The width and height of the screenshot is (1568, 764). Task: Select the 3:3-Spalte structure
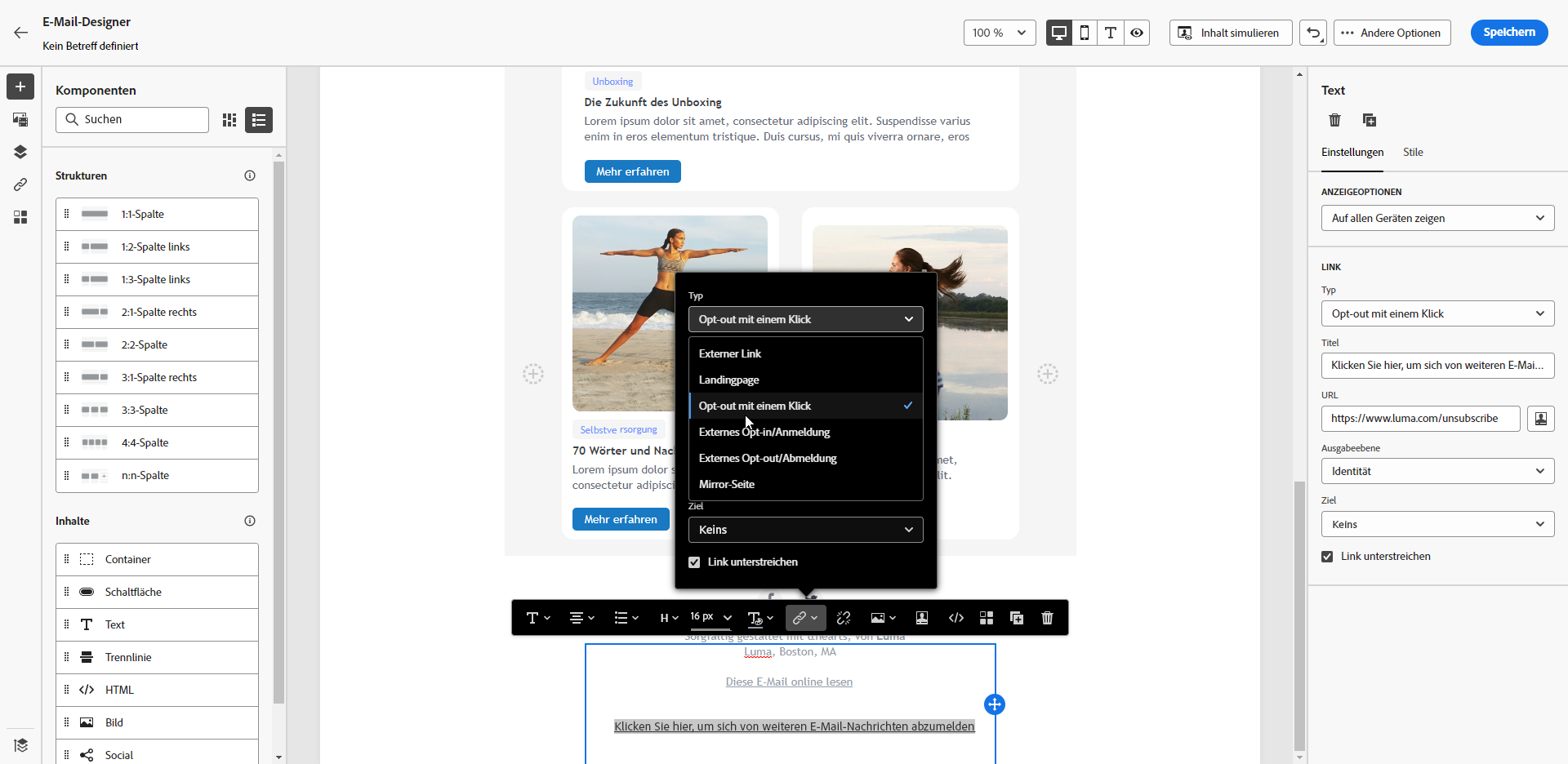tap(157, 410)
